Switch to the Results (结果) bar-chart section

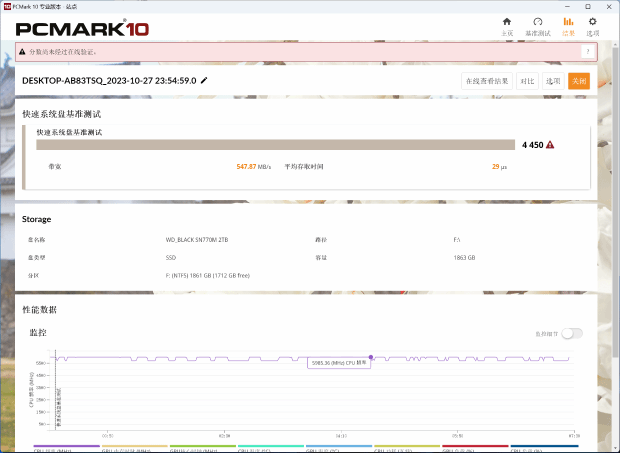pos(568,27)
